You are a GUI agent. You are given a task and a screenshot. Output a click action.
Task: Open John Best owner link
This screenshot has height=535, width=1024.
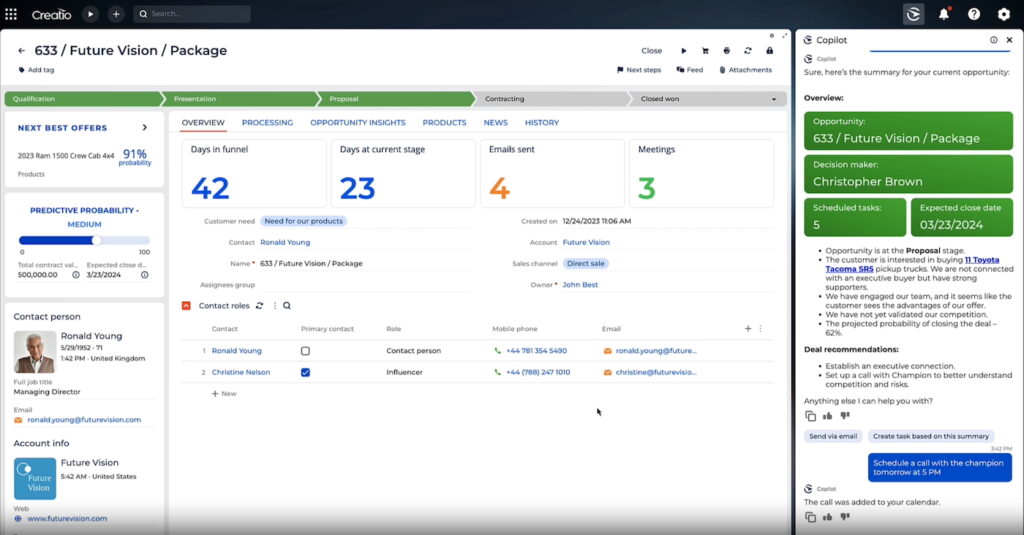[x=580, y=285]
